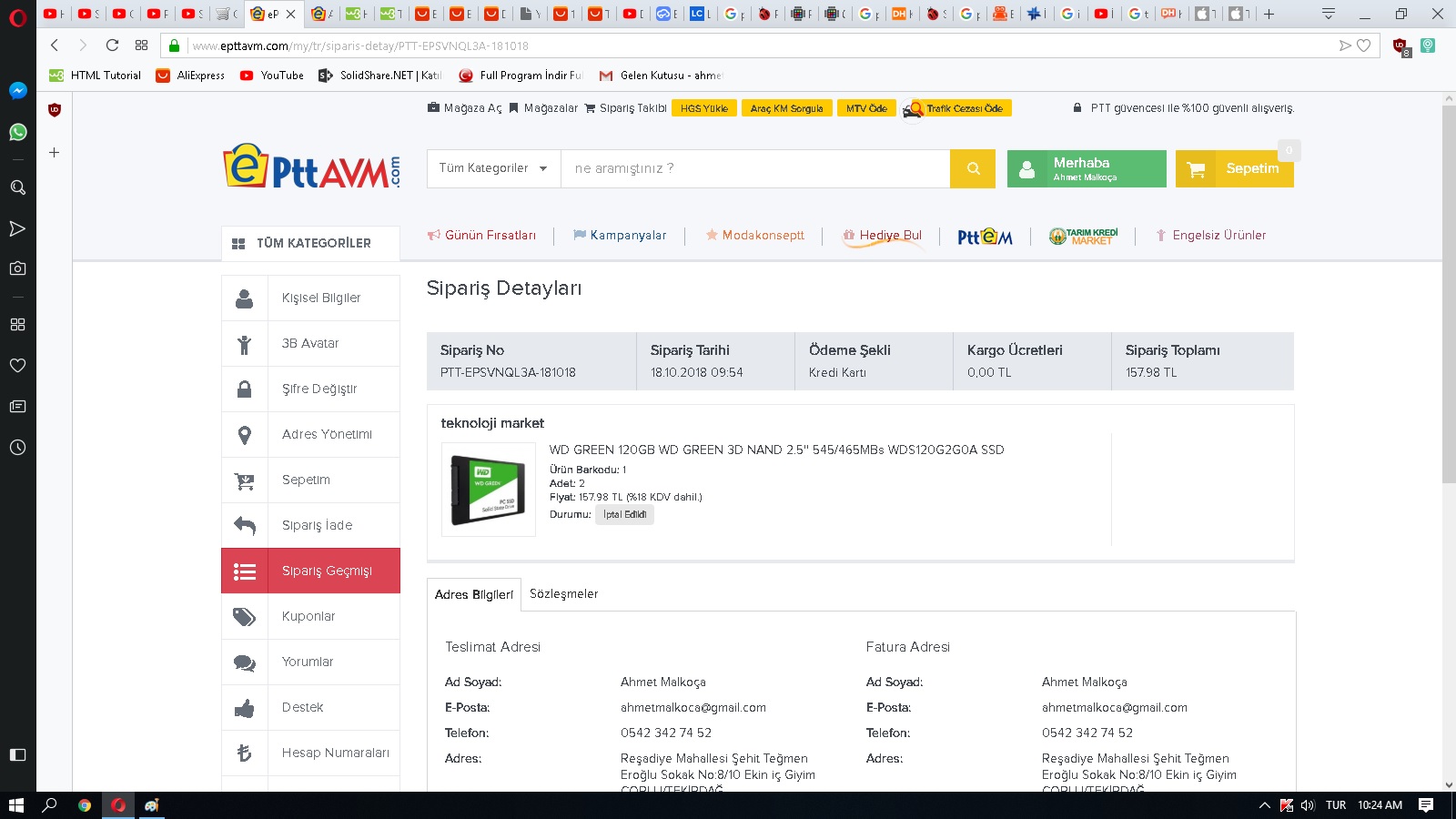This screenshot has height=819, width=1456.
Task: Click the Yorumlar speech bubble icon
Action: click(x=244, y=662)
